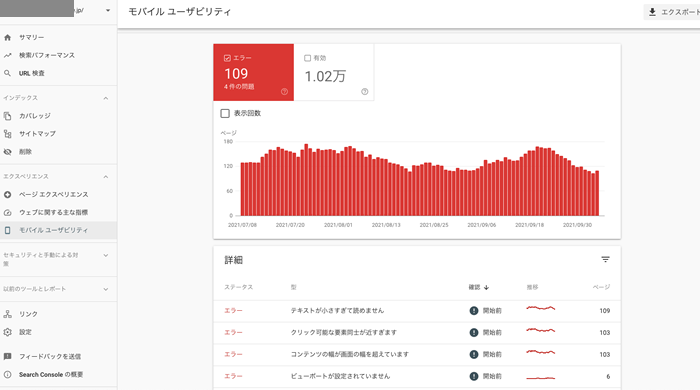Click the 設定 gear icon
Viewport: 700px width, 390px height.
[8, 332]
